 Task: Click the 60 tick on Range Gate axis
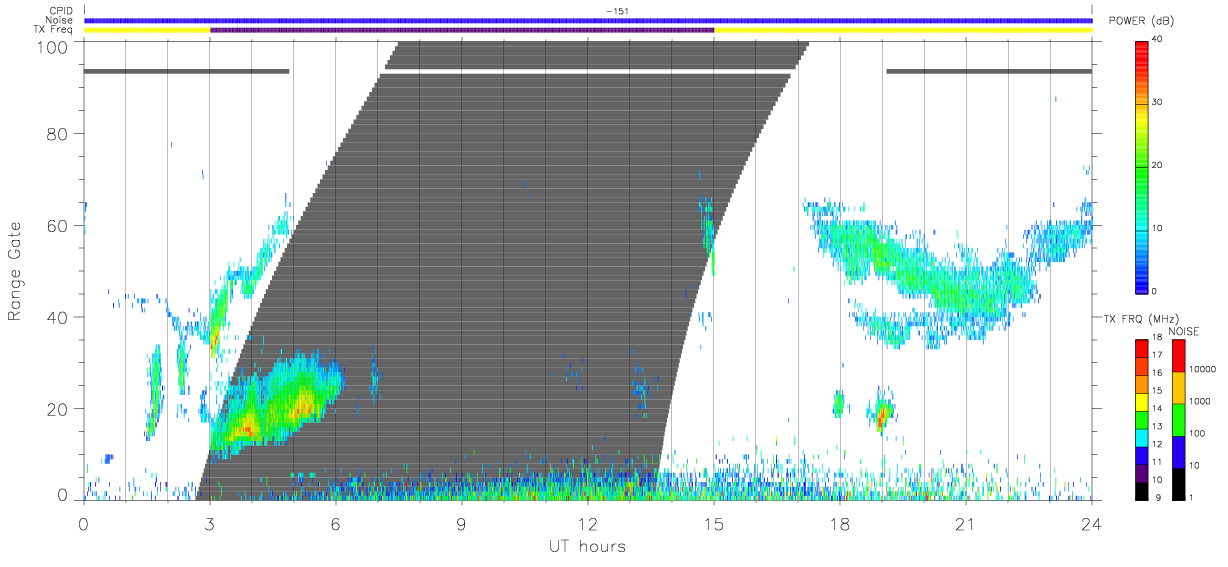point(58,226)
